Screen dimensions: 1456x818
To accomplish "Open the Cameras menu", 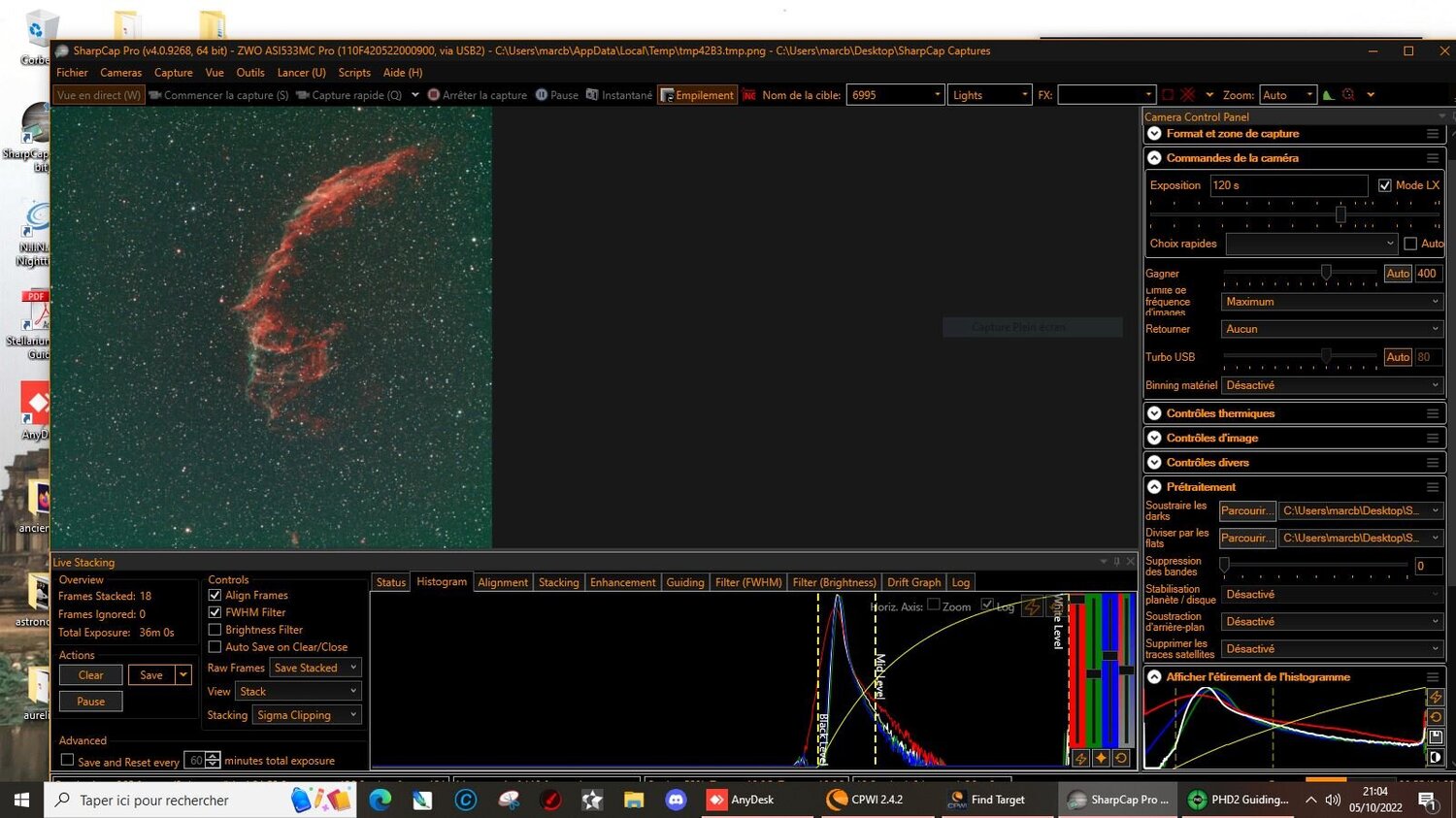I will (120, 73).
